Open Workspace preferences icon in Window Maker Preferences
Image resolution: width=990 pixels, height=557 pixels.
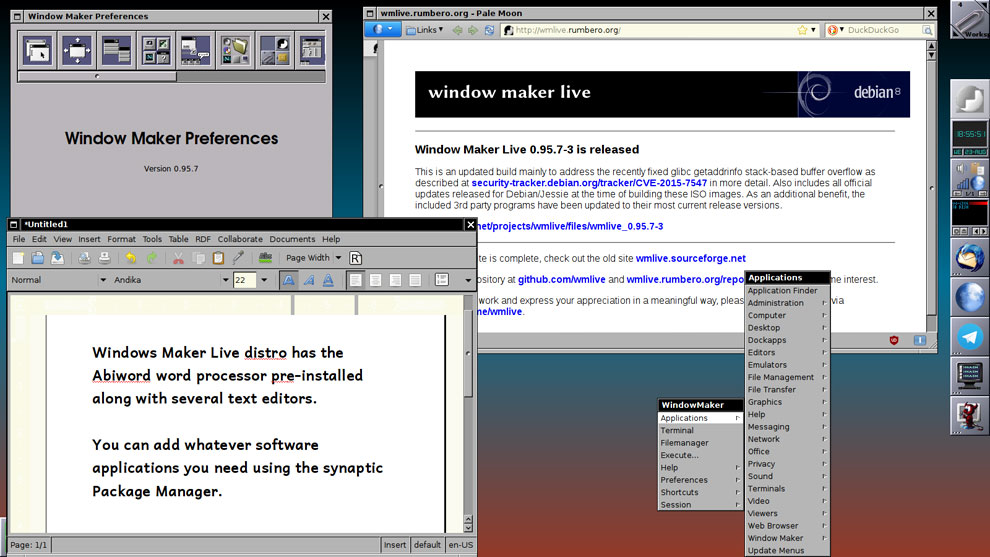[x=275, y=51]
